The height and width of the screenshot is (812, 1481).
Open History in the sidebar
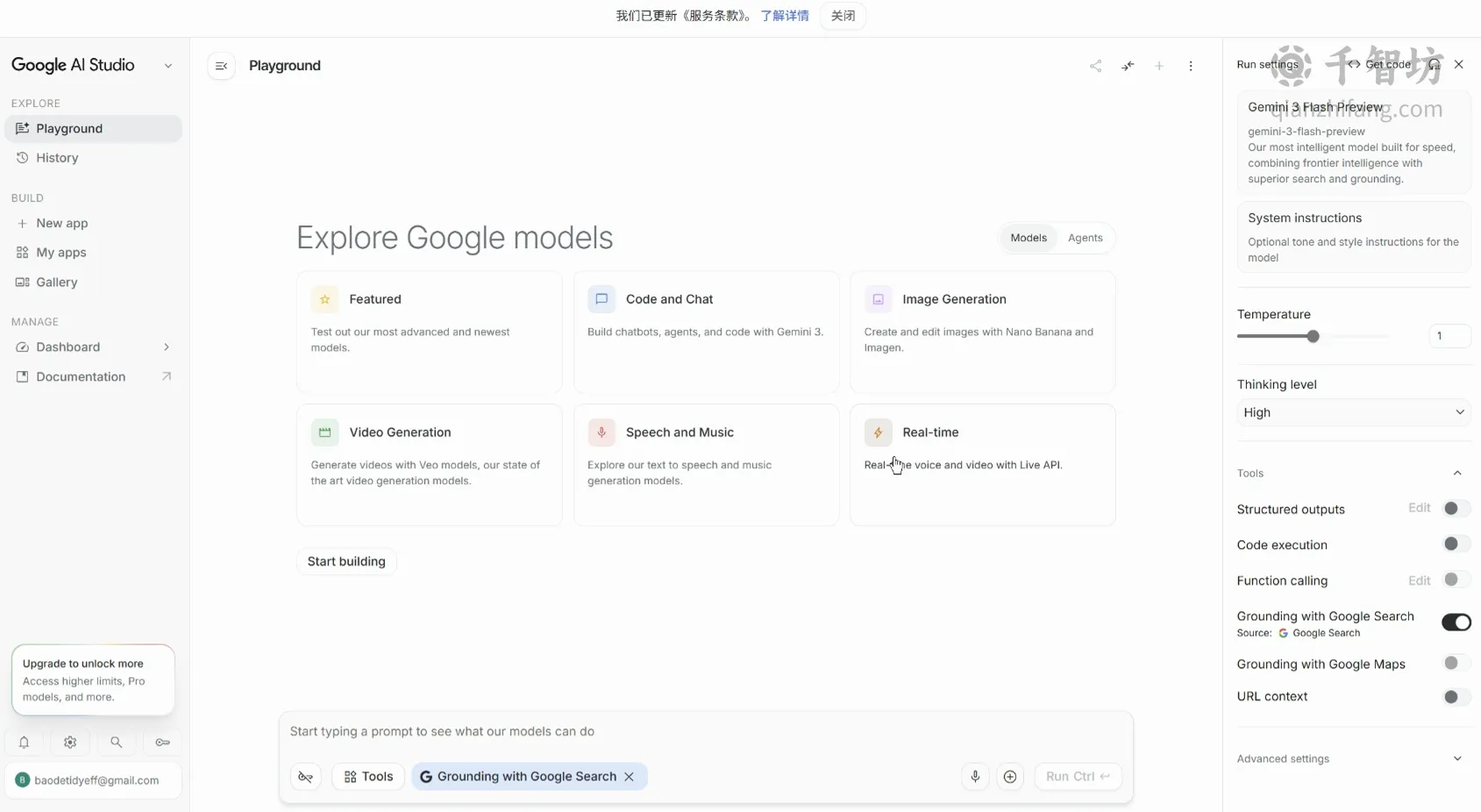pos(93,158)
